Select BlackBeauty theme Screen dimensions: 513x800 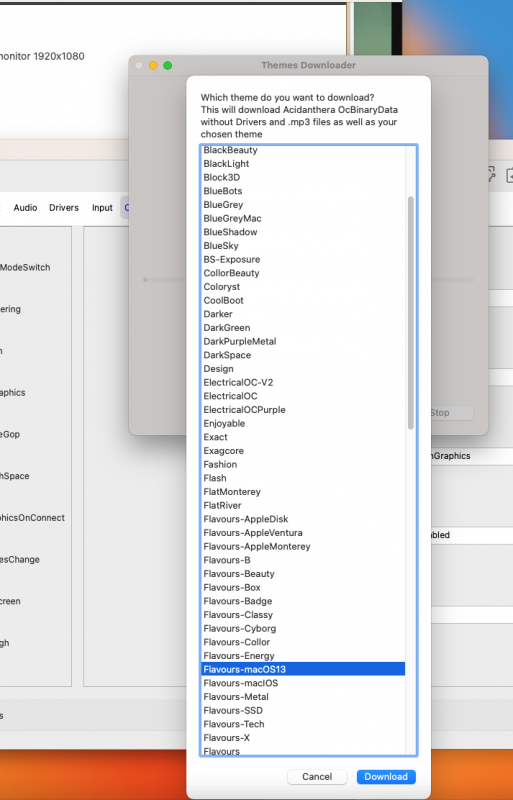coord(303,150)
